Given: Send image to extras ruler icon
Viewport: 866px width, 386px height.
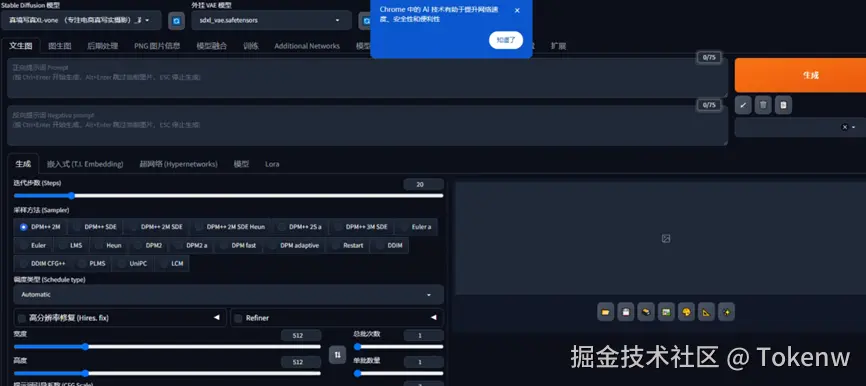Looking at the screenshot, I should pyautogui.click(x=706, y=312).
